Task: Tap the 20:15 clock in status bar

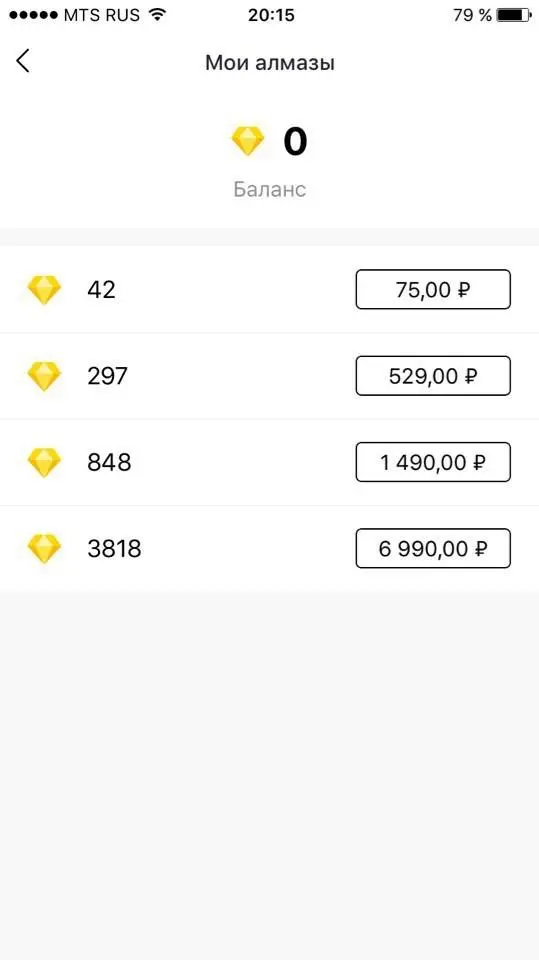Action: click(x=271, y=15)
